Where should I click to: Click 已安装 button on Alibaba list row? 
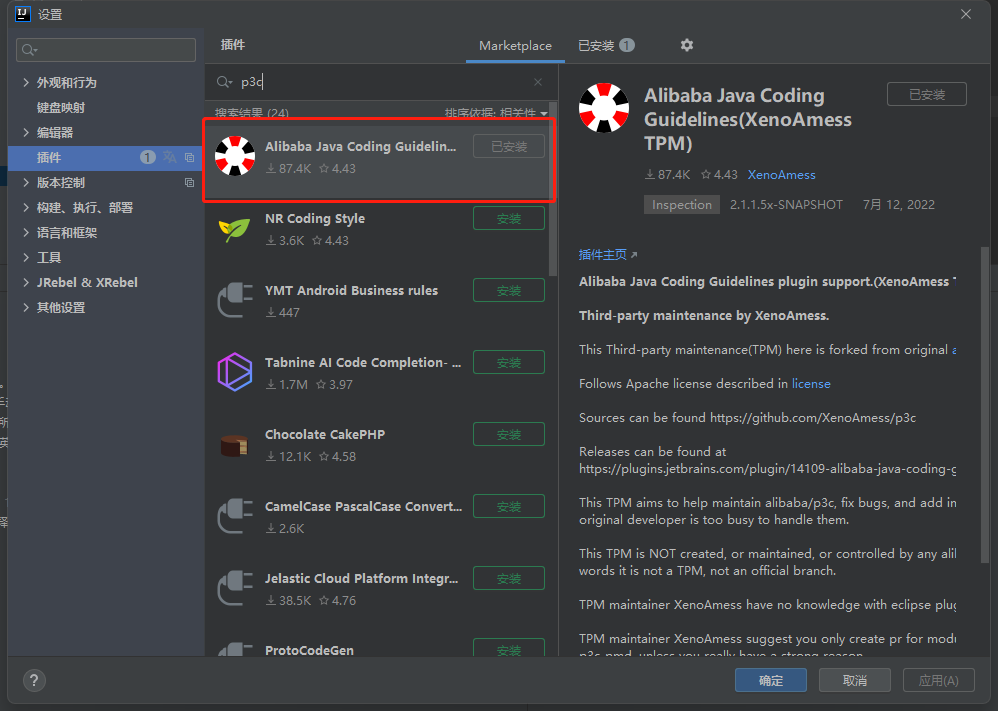(x=509, y=146)
